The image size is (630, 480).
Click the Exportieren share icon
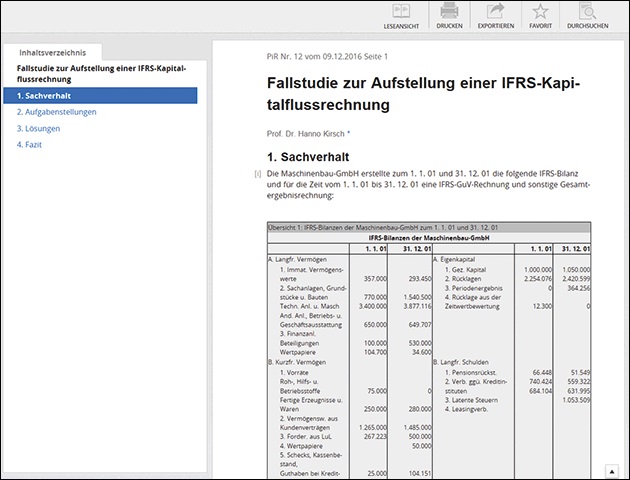494,15
